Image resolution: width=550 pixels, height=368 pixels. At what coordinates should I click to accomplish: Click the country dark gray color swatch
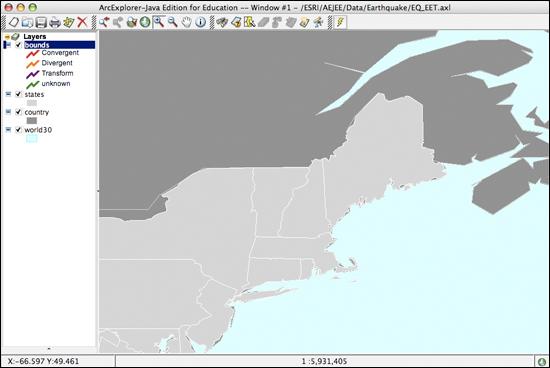(x=32, y=121)
